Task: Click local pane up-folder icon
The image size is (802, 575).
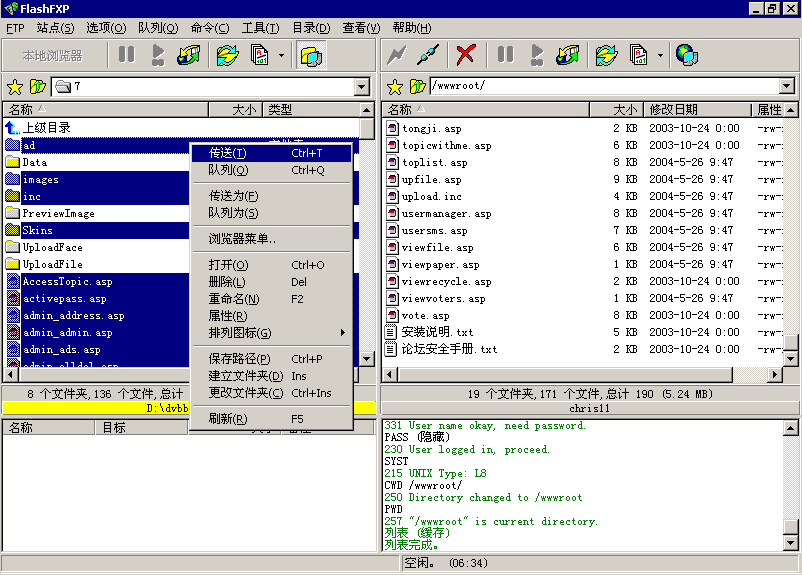Action: click(x=37, y=87)
